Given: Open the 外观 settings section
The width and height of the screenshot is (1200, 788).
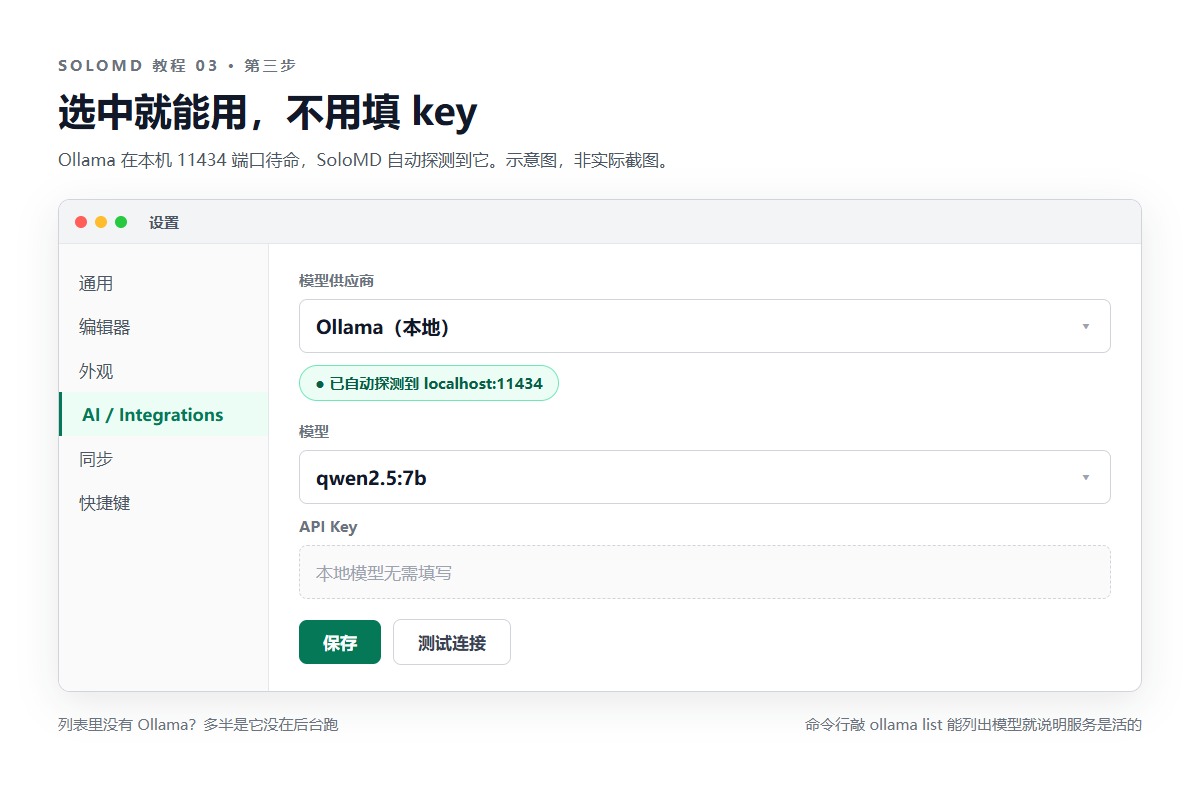Looking at the screenshot, I should coord(163,371).
